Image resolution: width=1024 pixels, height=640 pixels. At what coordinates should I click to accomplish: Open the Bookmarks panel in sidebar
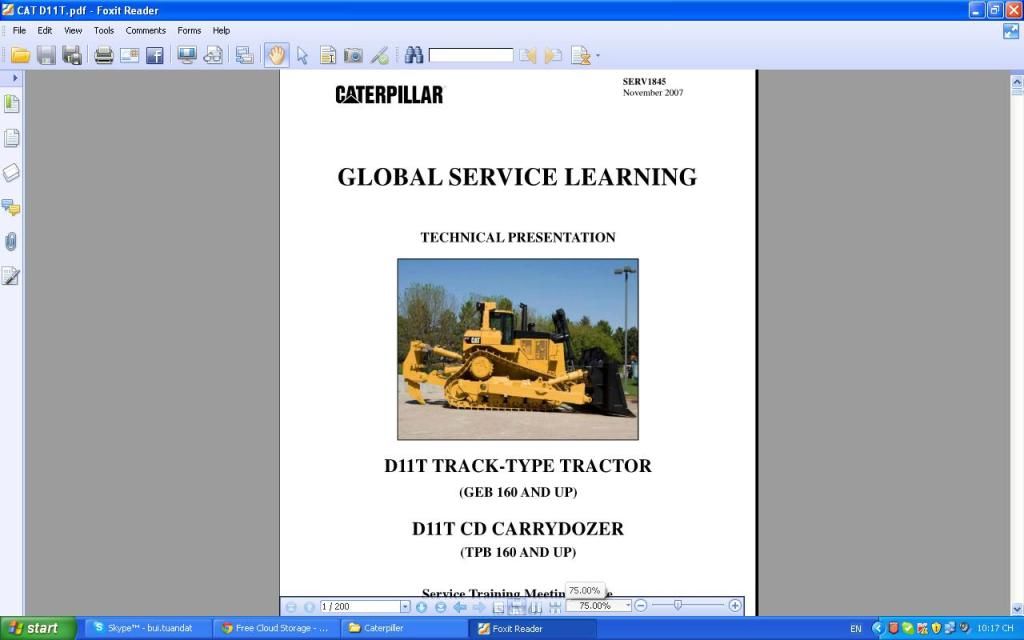click(12, 104)
